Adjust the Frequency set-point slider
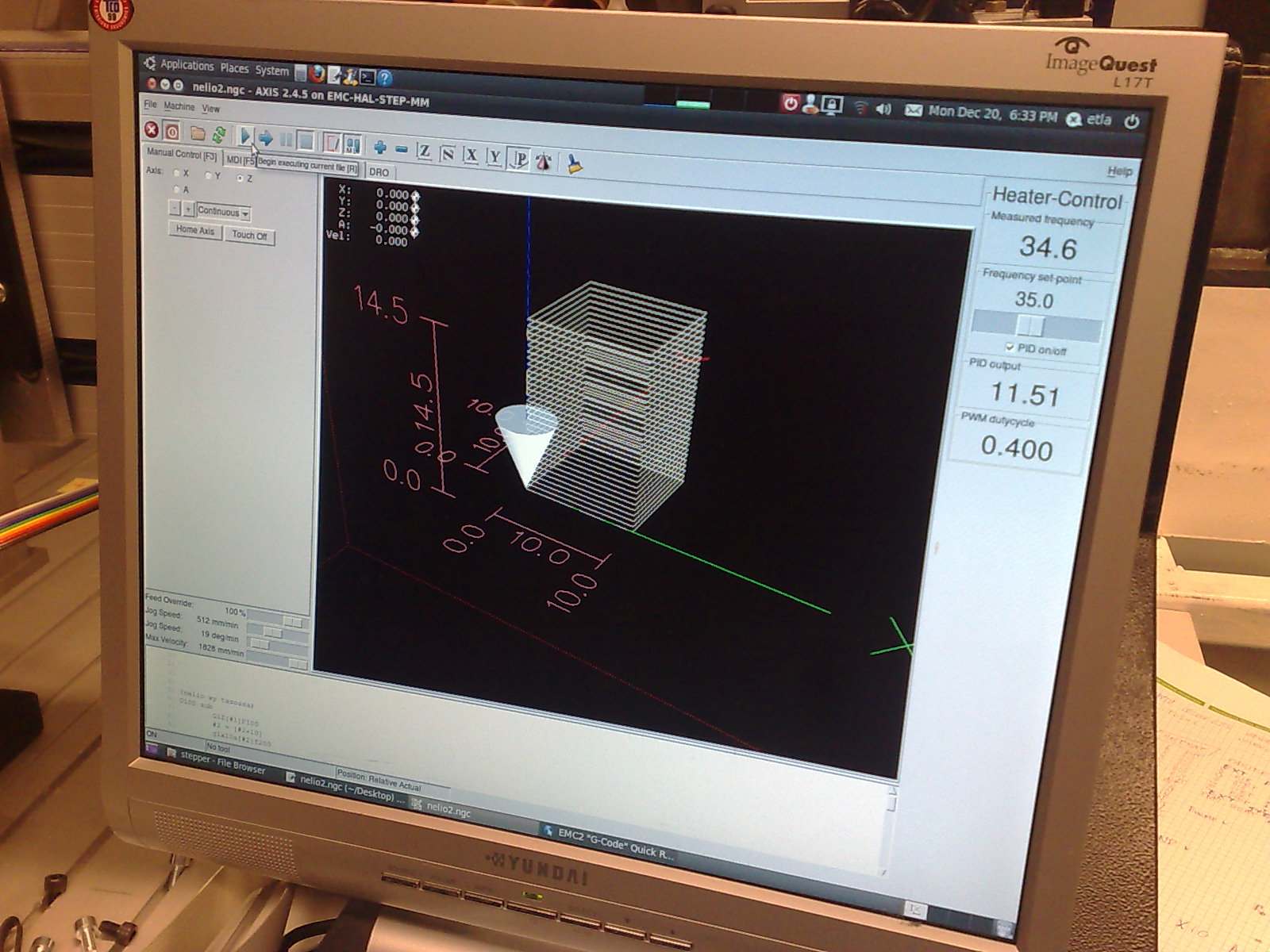 [1036, 327]
